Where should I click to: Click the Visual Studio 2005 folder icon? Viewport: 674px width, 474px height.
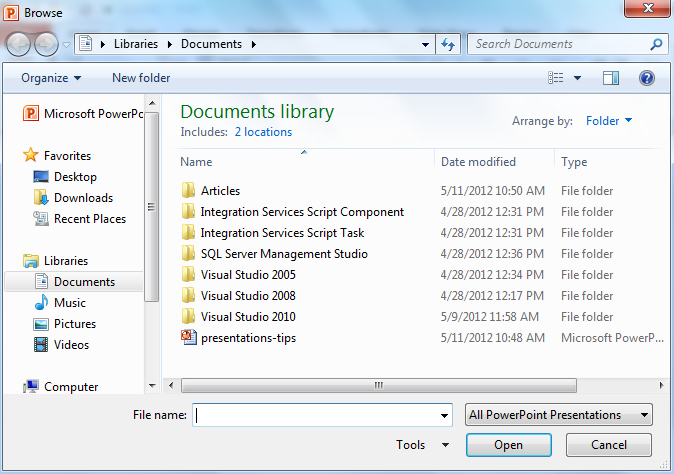188,274
